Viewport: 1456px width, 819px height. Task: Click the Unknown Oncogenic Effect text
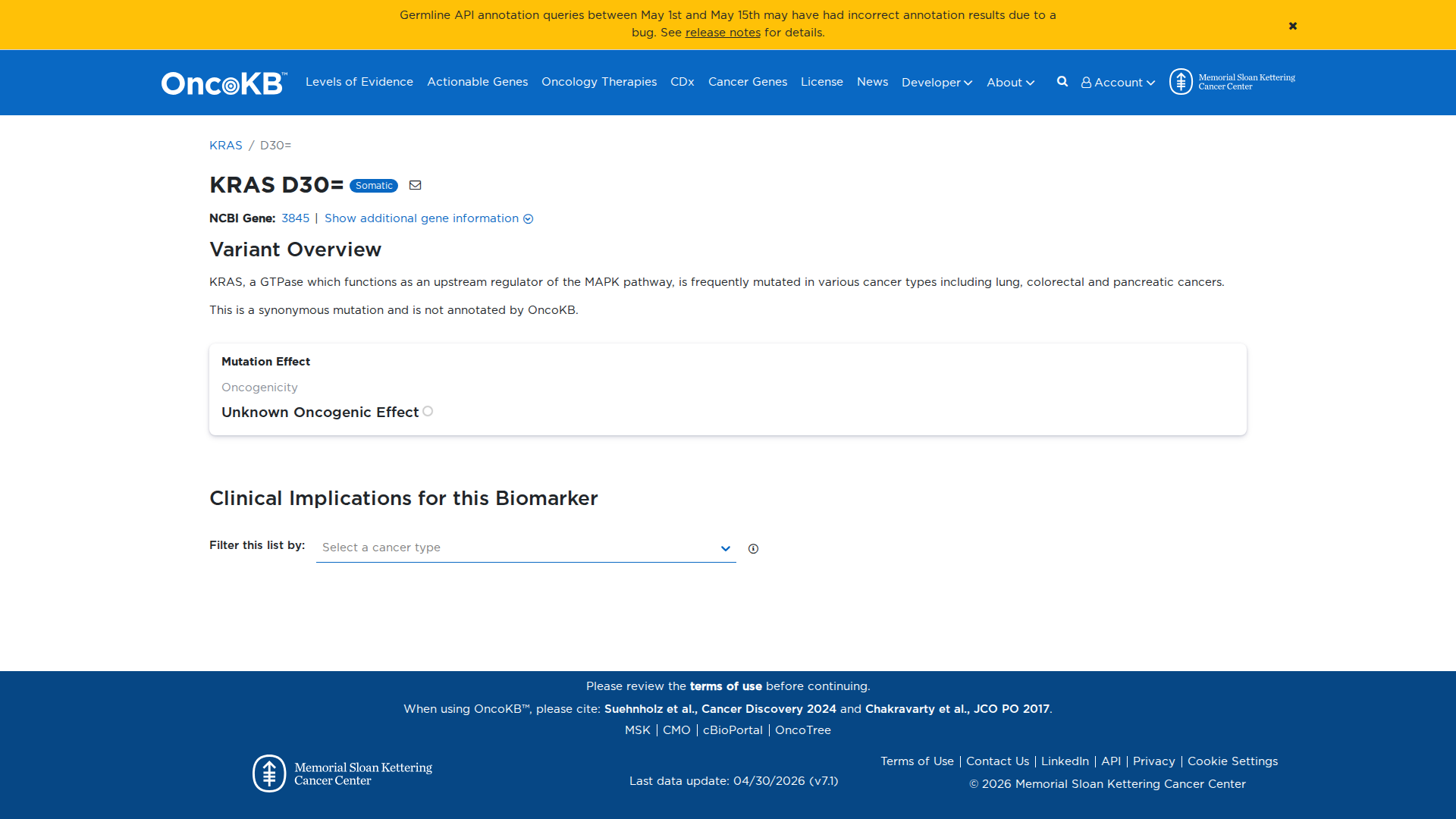[320, 413]
